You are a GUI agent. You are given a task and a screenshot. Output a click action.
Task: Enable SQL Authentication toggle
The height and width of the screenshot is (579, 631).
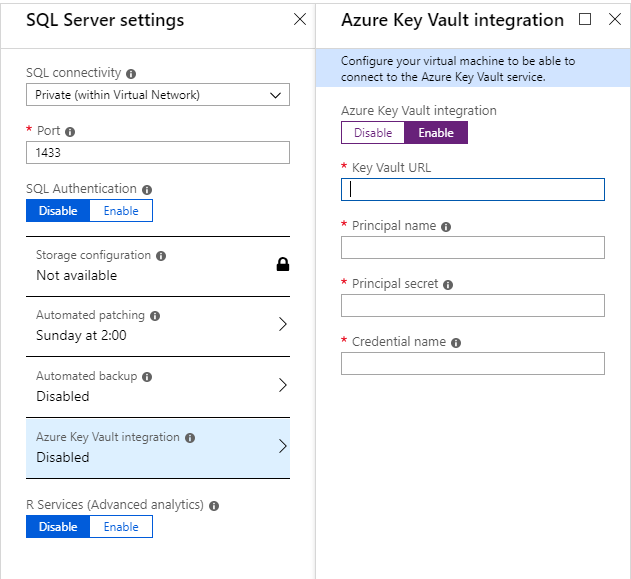pos(121,210)
